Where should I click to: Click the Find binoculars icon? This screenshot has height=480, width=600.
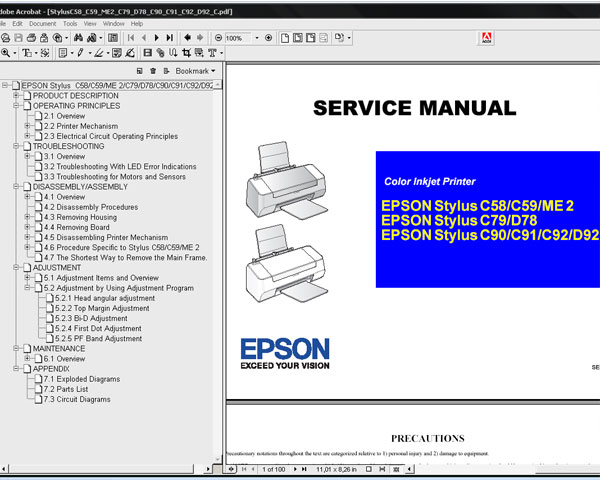[x=78, y=38]
